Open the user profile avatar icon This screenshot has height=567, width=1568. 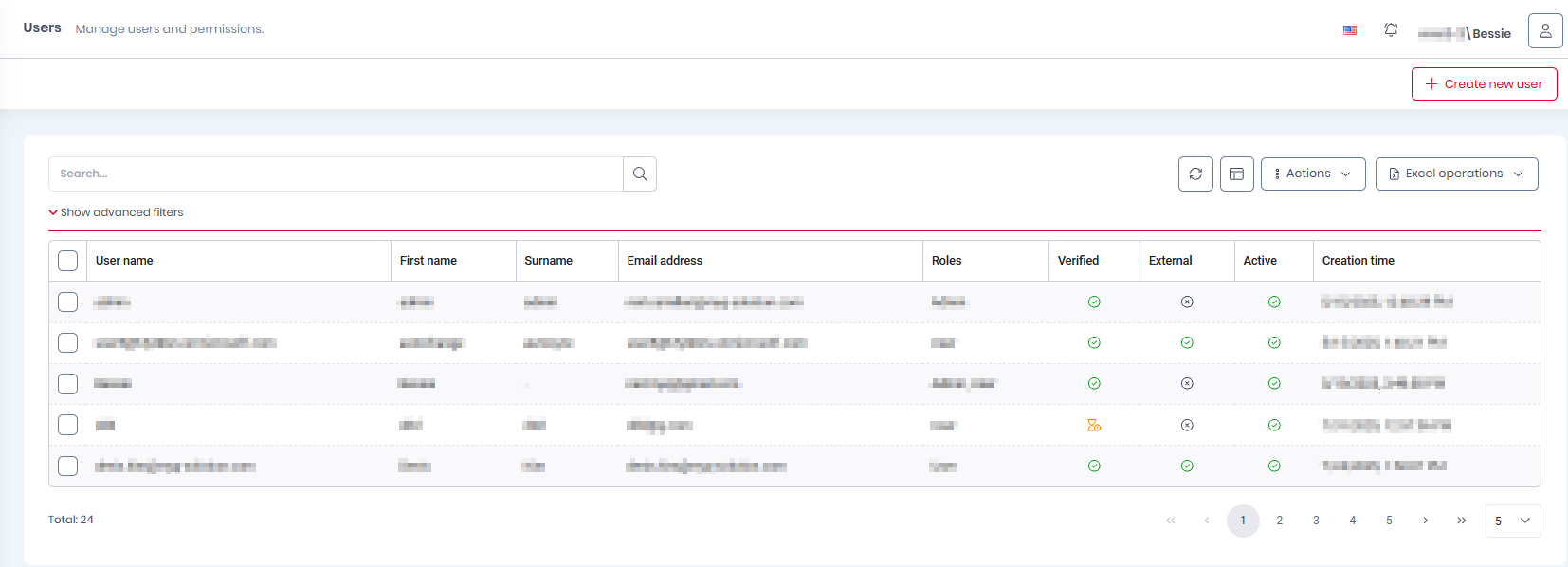(1544, 31)
